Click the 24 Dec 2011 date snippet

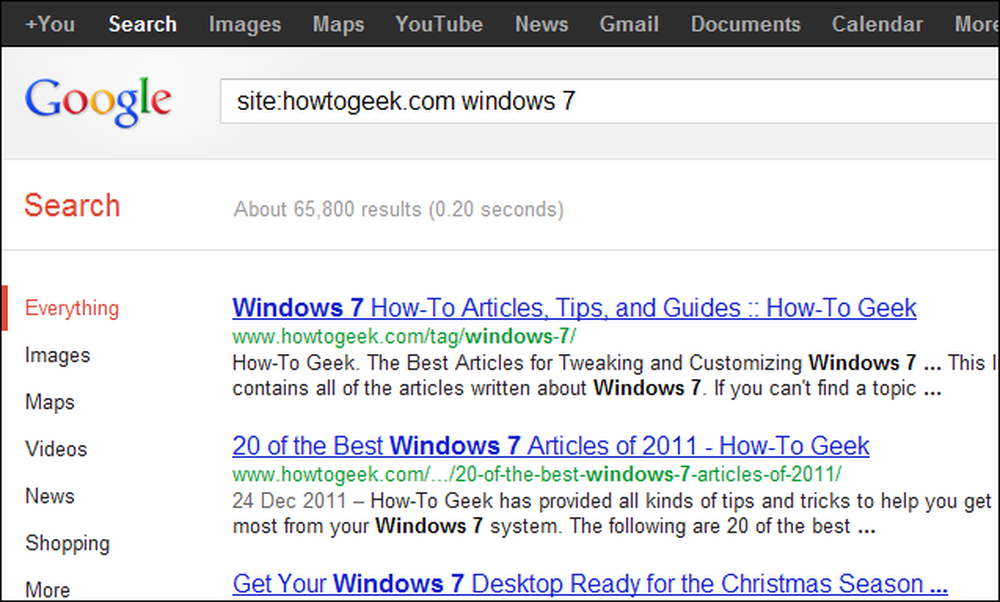(289, 501)
